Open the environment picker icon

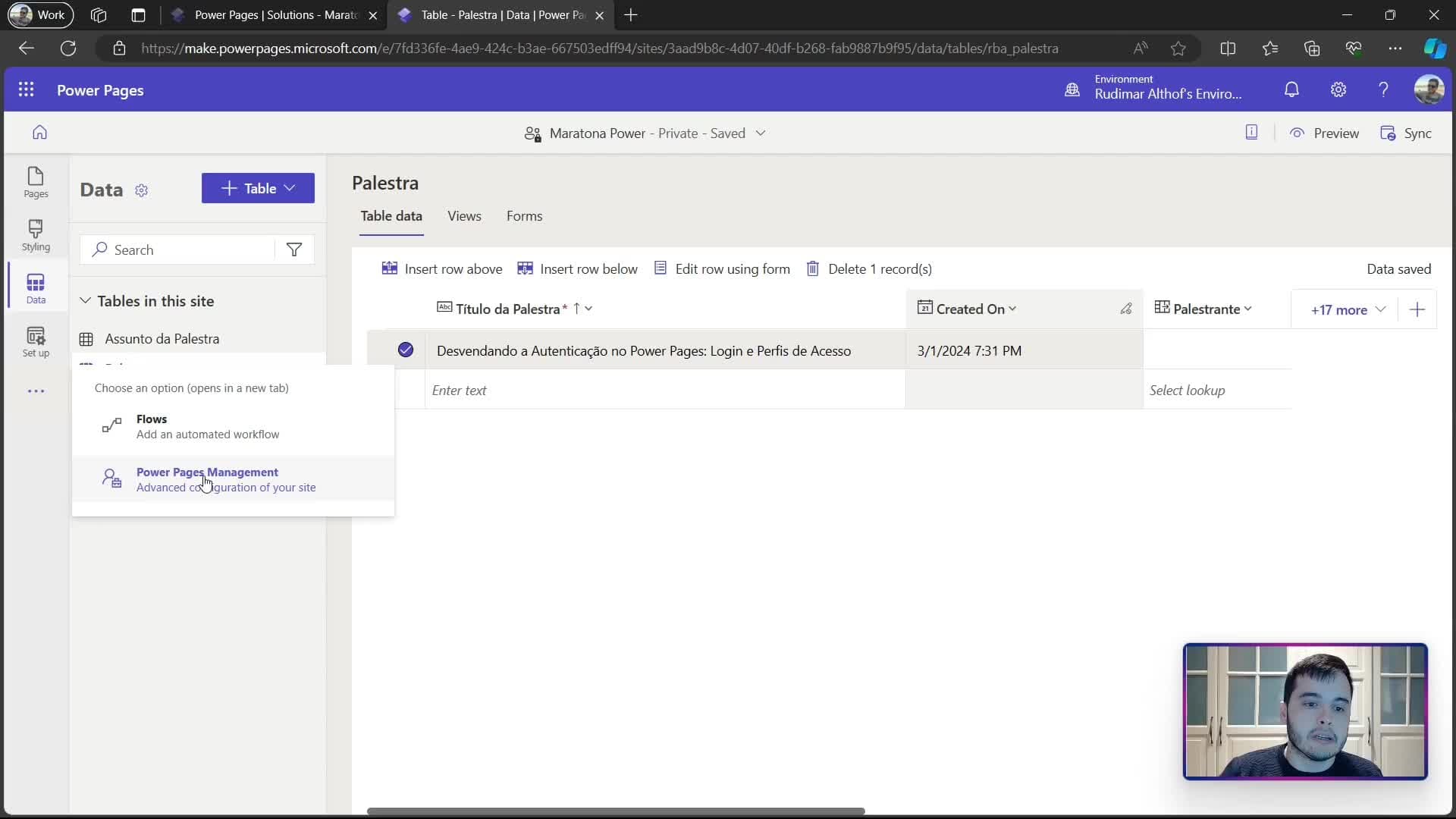click(1072, 89)
